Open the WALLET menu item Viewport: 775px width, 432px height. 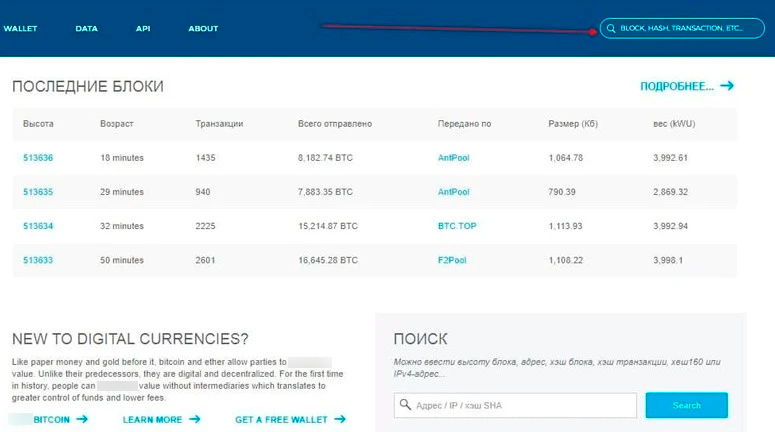[x=20, y=29]
